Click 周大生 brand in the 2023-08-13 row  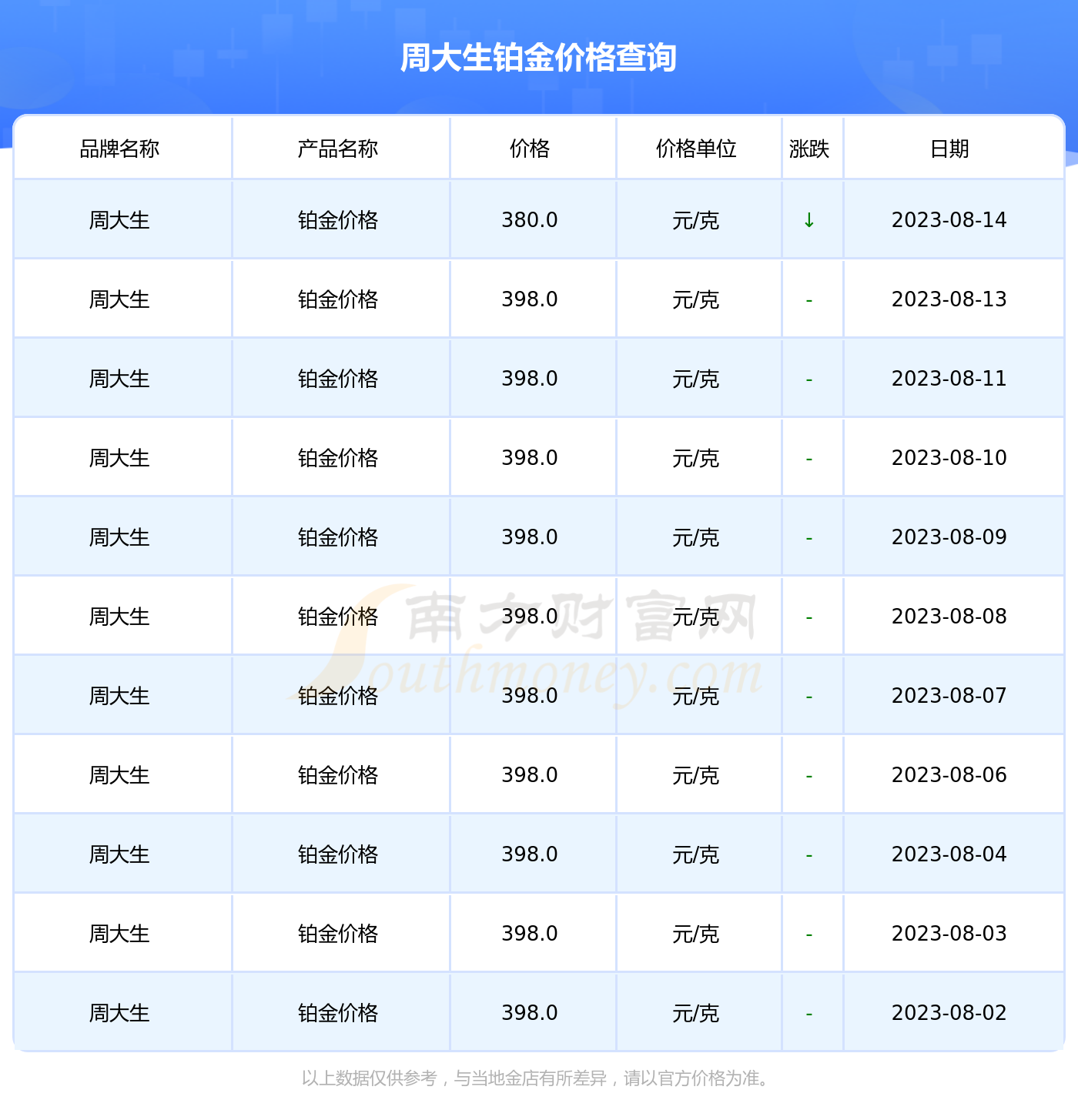(119, 299)
